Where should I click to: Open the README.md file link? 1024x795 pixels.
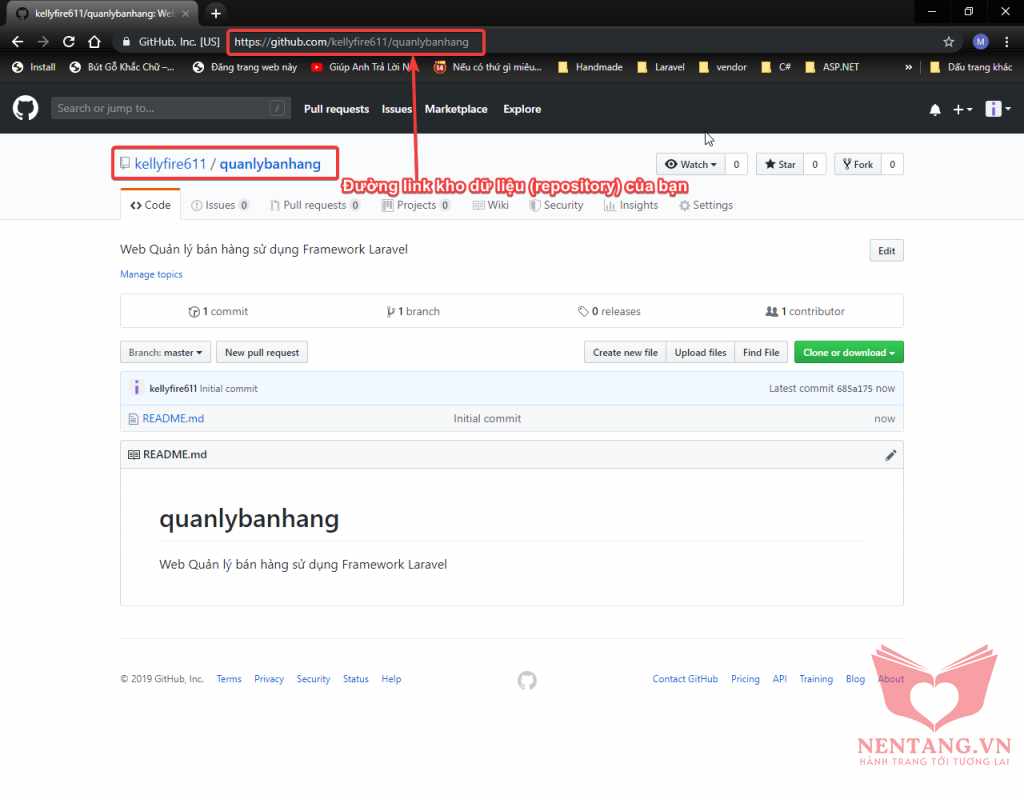(x=172, y=419)
